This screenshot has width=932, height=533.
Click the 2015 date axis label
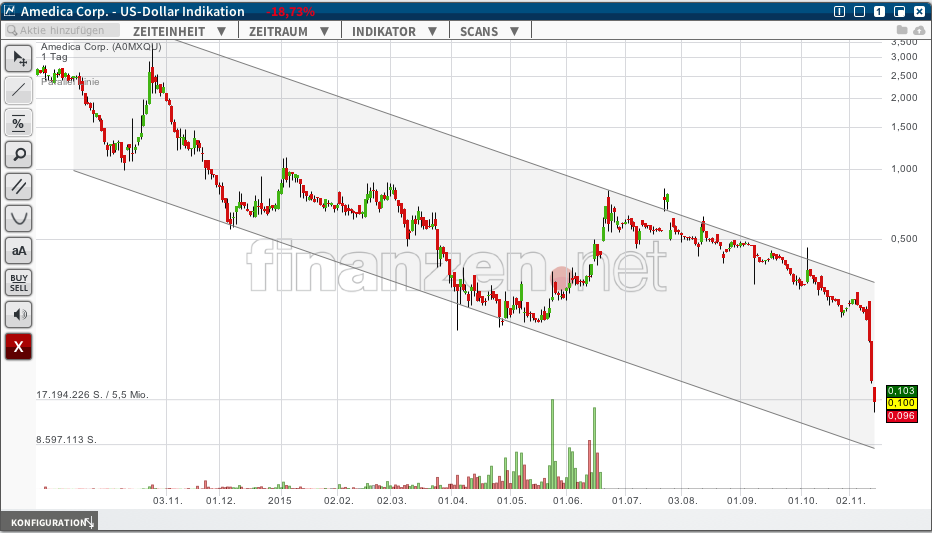coord(279,500)
